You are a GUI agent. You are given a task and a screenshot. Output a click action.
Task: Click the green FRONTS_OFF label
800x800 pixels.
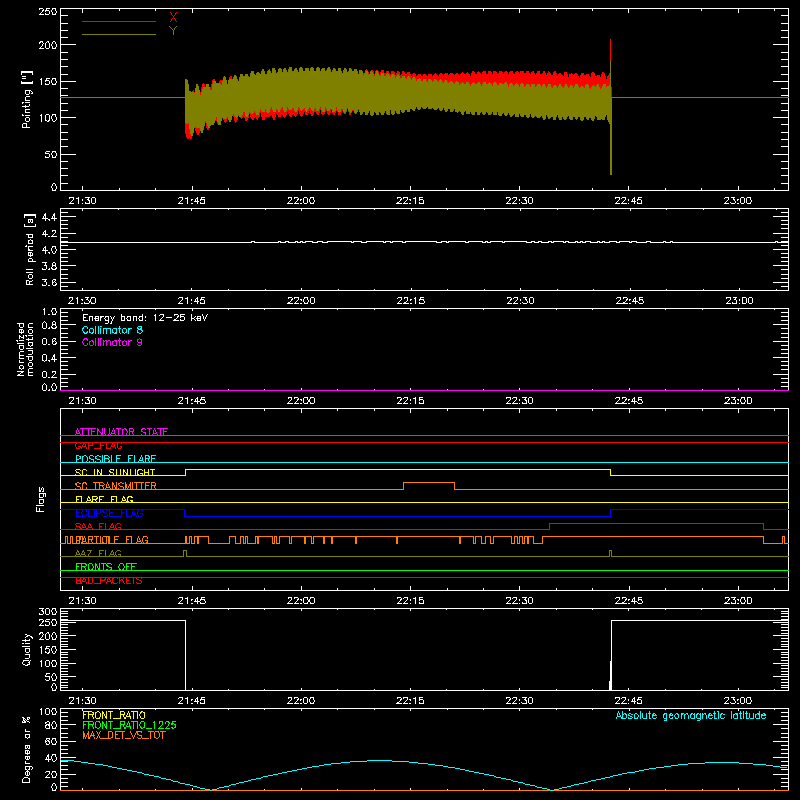(x=106, y=566)
